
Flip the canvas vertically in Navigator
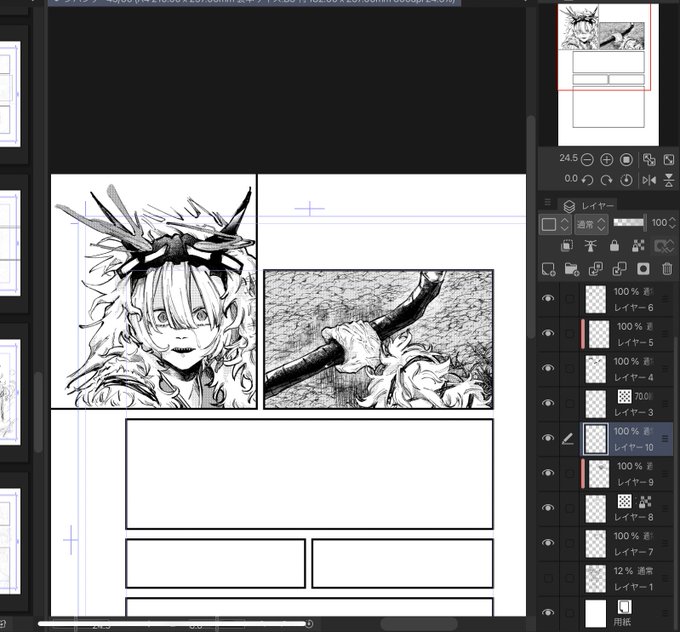669,180
